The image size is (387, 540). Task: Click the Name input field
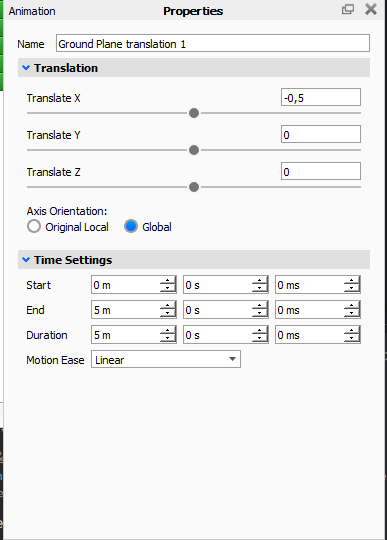[213, 43]
